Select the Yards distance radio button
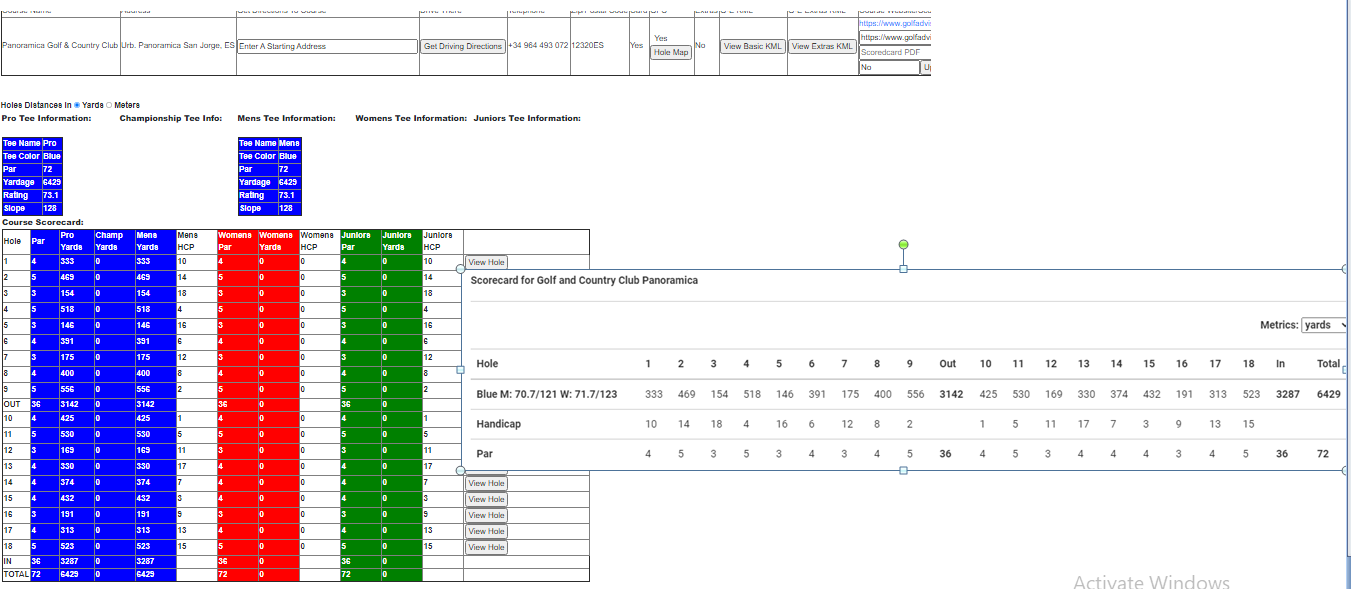The height and width of the screenshot is (589, 1351). point(77,105)
